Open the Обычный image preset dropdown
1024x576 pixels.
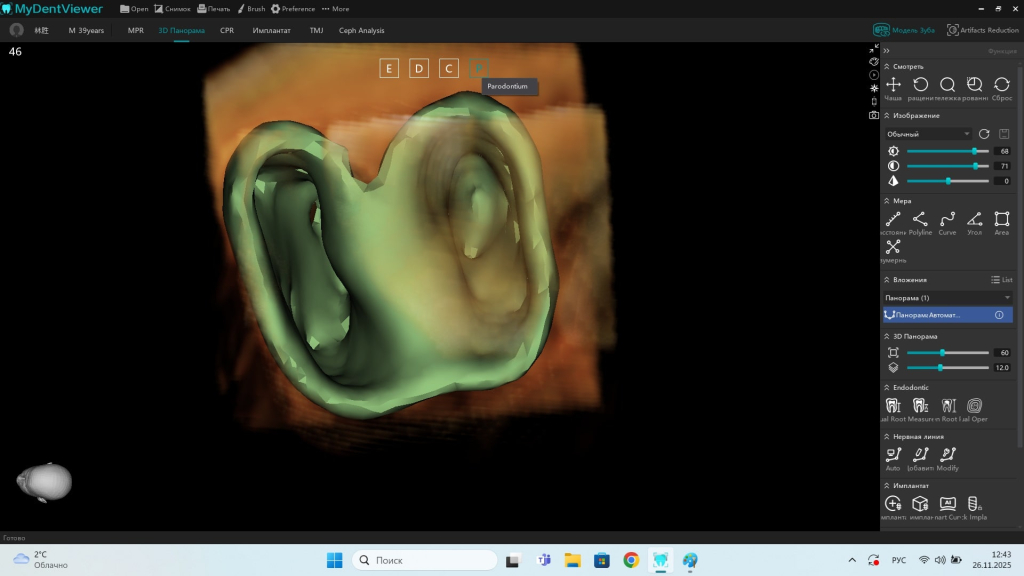tap(928, 134)
